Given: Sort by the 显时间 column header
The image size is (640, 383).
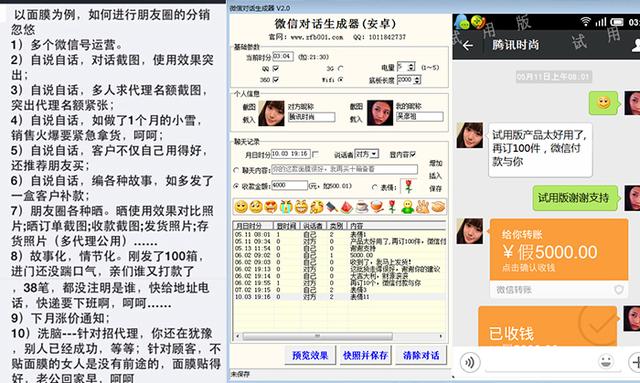Looking at the screenshot, I should coord(287,225).
